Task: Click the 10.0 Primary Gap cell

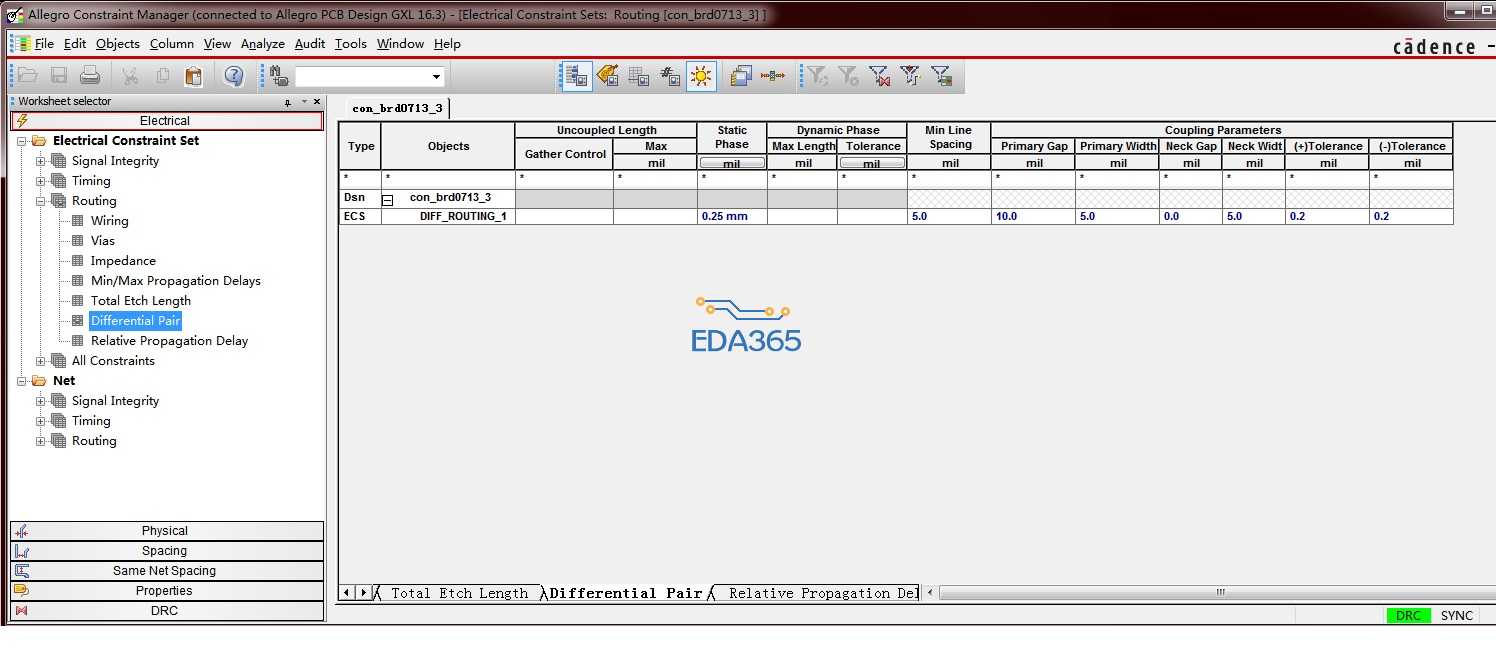Action: pos(1034,217)
